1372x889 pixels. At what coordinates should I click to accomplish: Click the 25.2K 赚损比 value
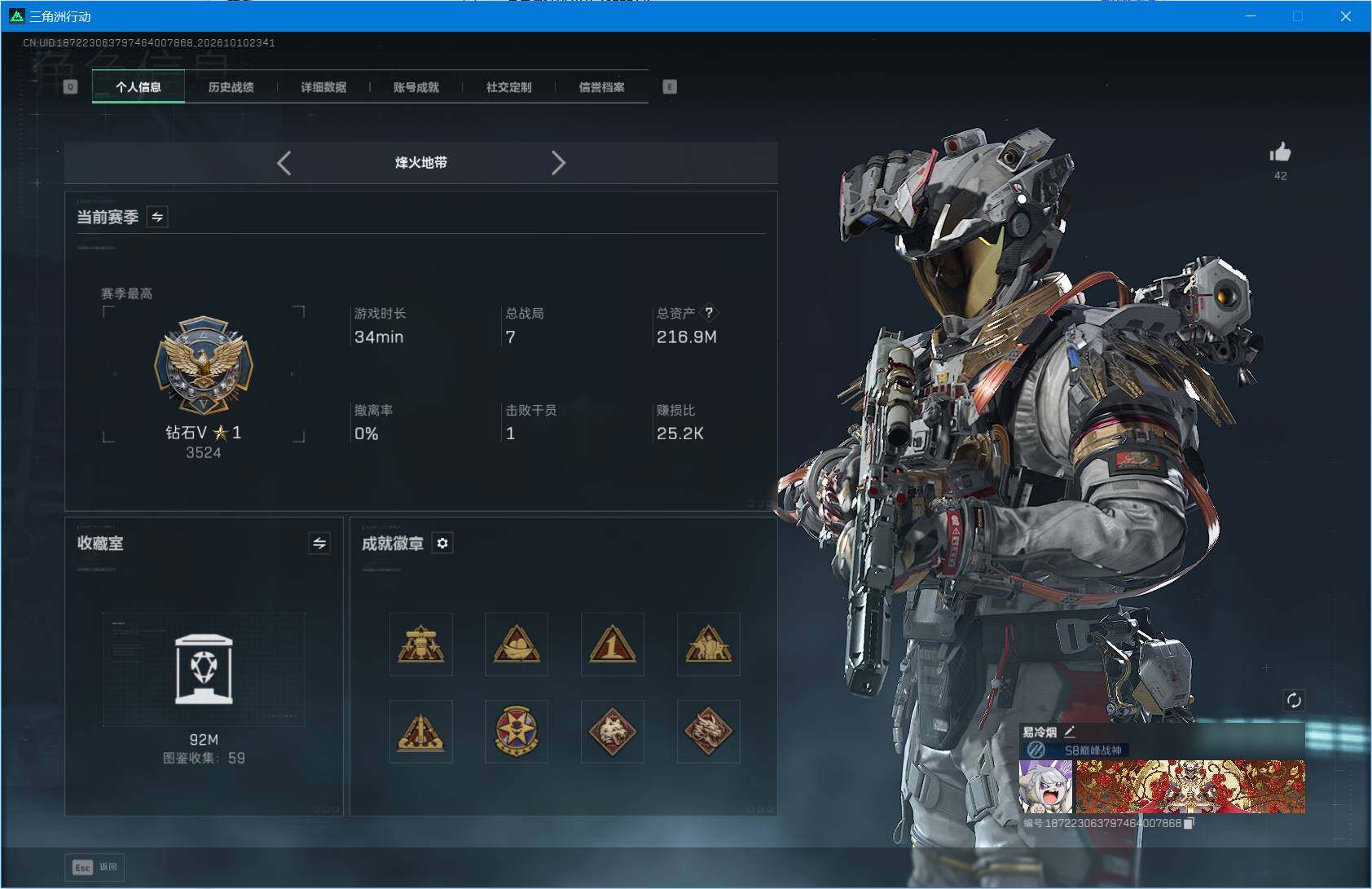[680, 433]
